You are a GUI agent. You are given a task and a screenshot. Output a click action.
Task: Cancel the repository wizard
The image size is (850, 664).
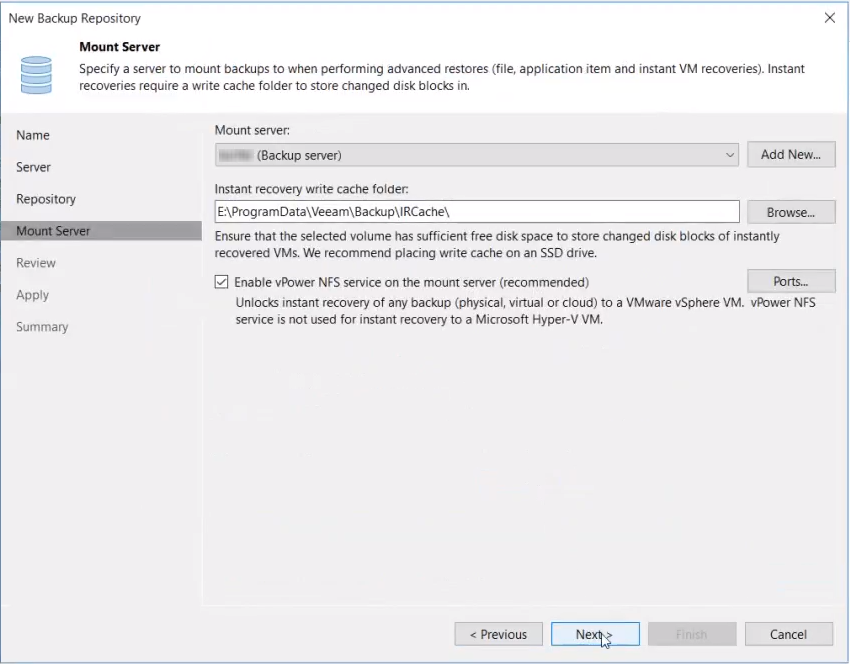click(x=788, y=634)
